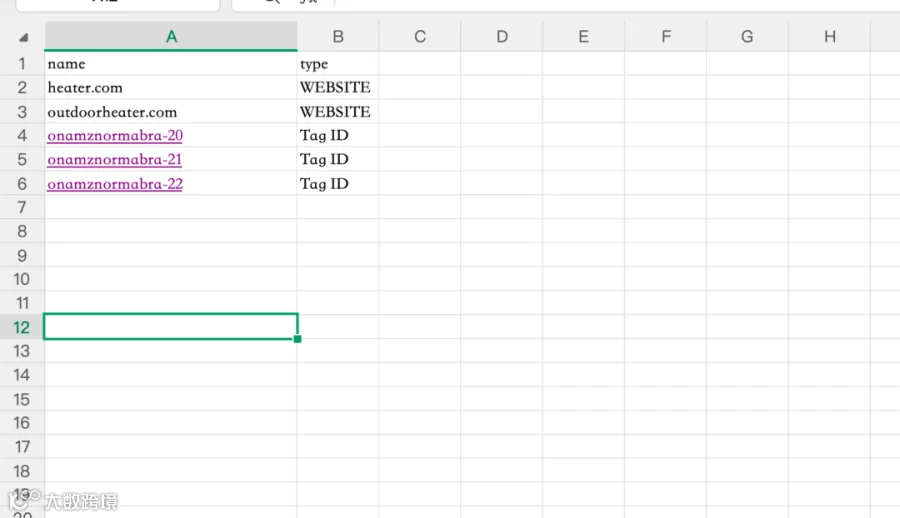900x518 pixels.
Task: Select column D header
Action: click(x=502, y=37)
